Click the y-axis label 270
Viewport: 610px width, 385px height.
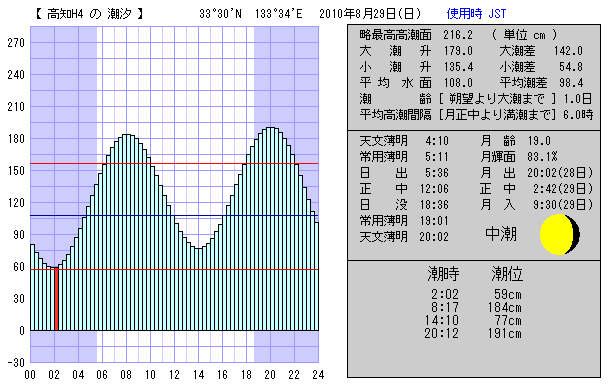tap(16, 43)
